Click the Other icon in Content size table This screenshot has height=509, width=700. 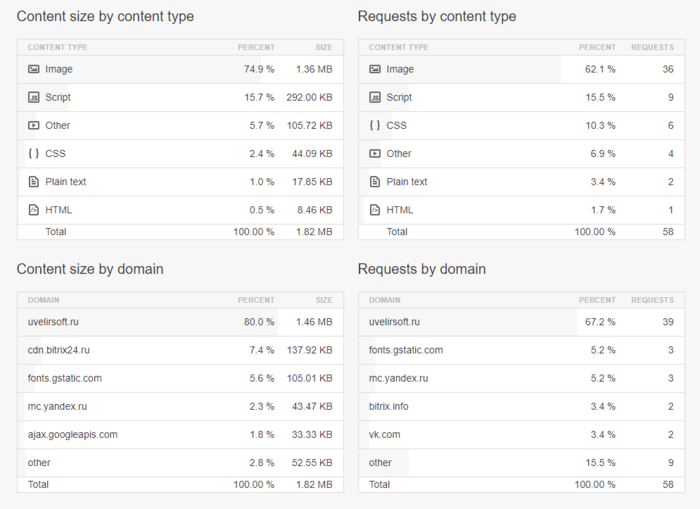pyautogui.click(x=33, y=125)
